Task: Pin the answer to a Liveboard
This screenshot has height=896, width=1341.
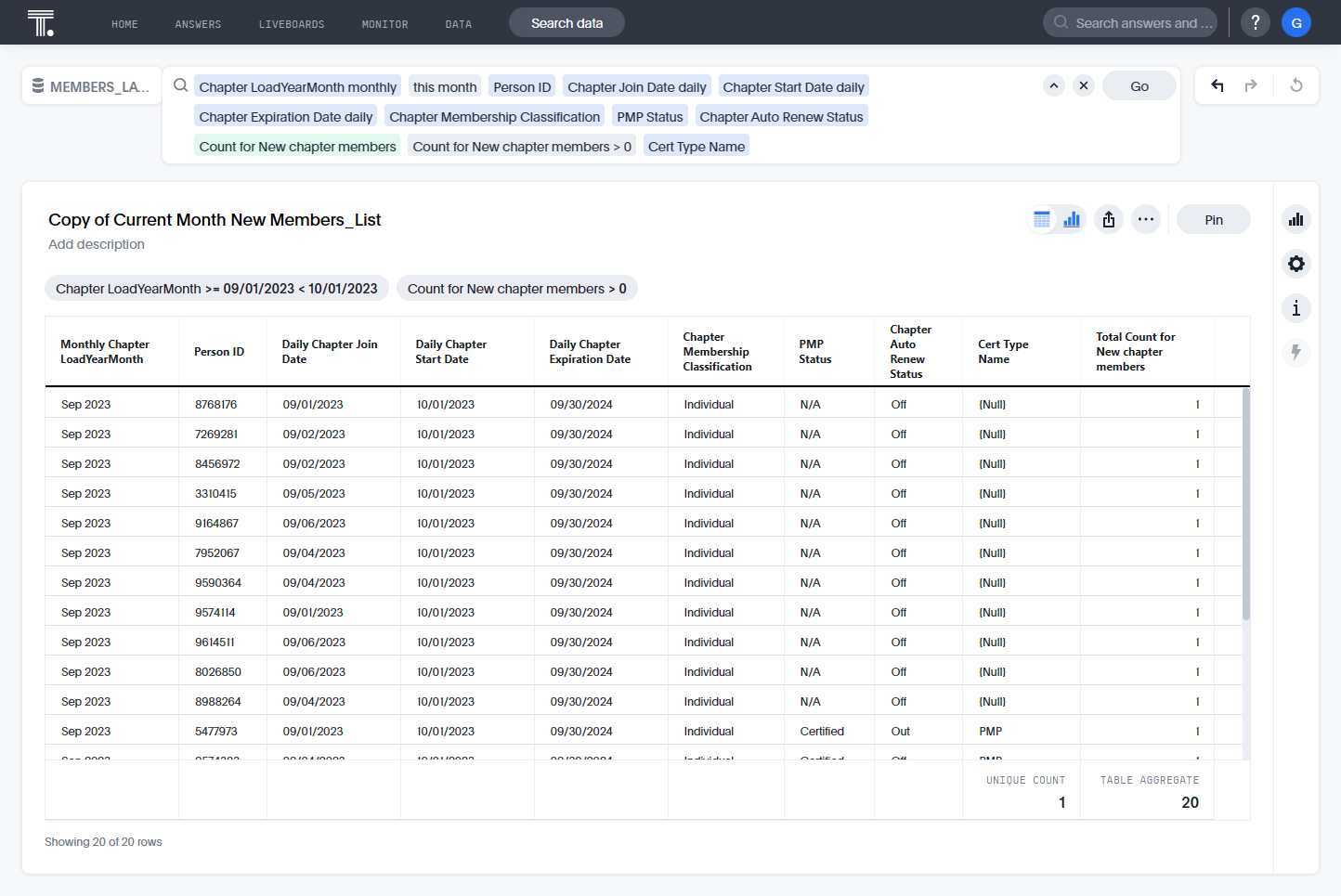Action: (x=1214, y=219)
